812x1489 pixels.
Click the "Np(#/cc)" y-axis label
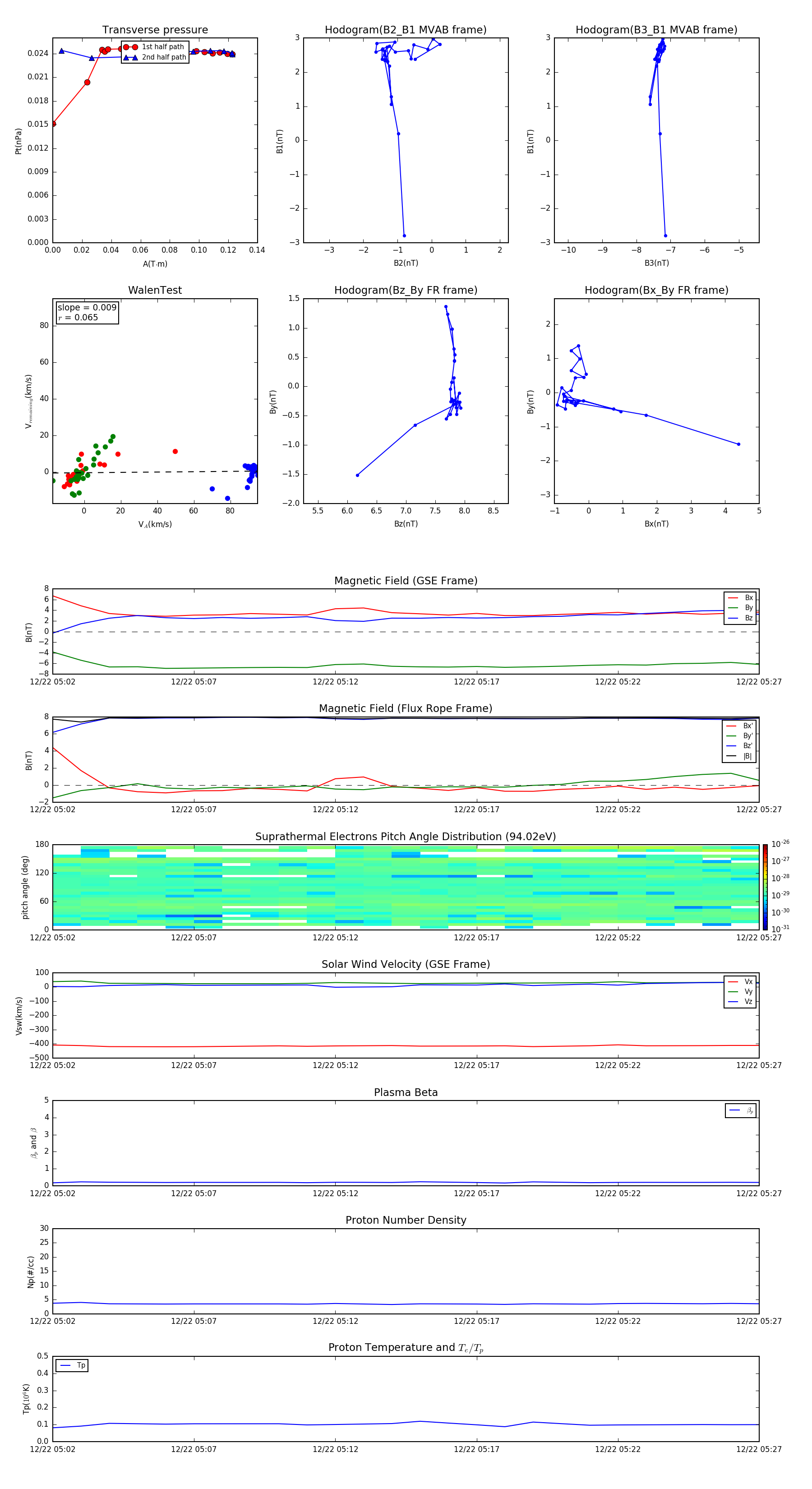[x=31, y=1272]
